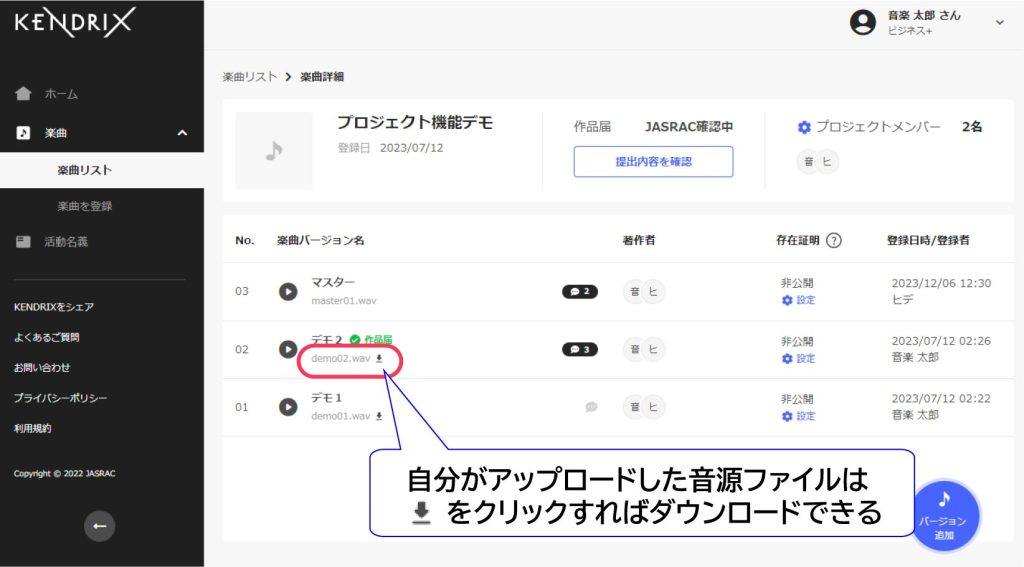The width and height of the screenshot is (1024, 567).
Task: Play the マスター version track
Action: pyautogui.click(x=288, y=291)
